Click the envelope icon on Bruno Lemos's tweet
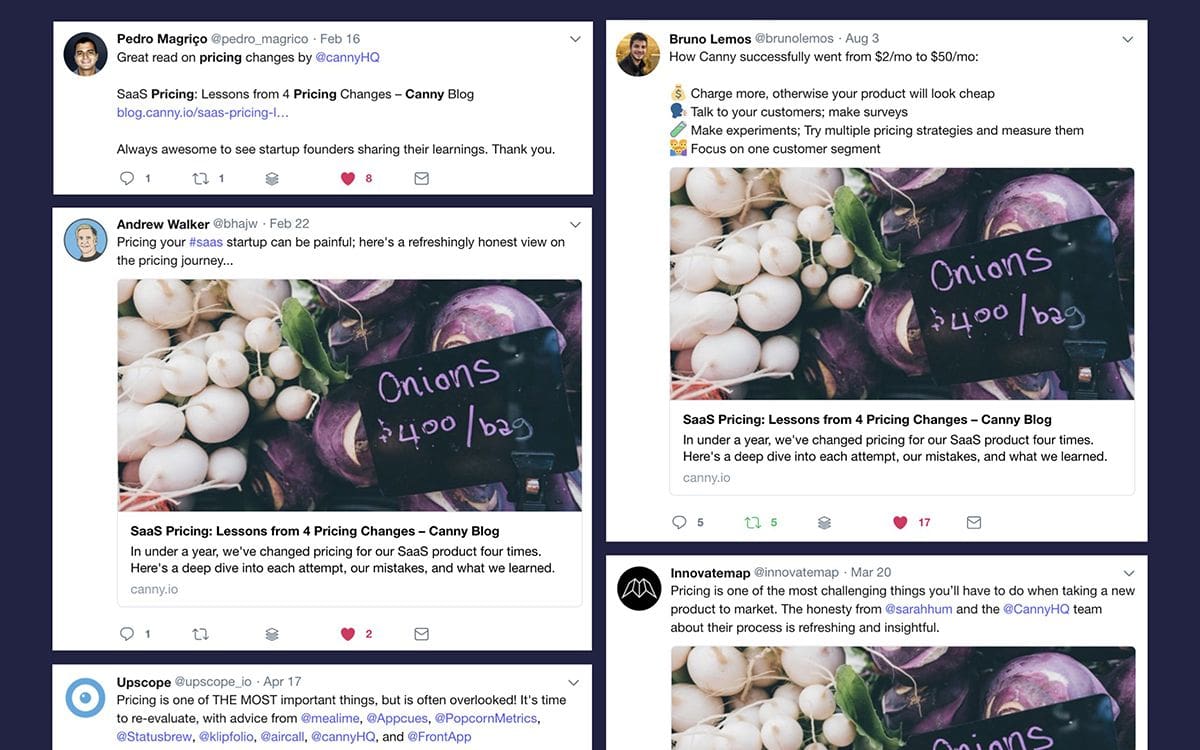The width and height of the screenshot is (1200, 750). [x=974, y=522]
